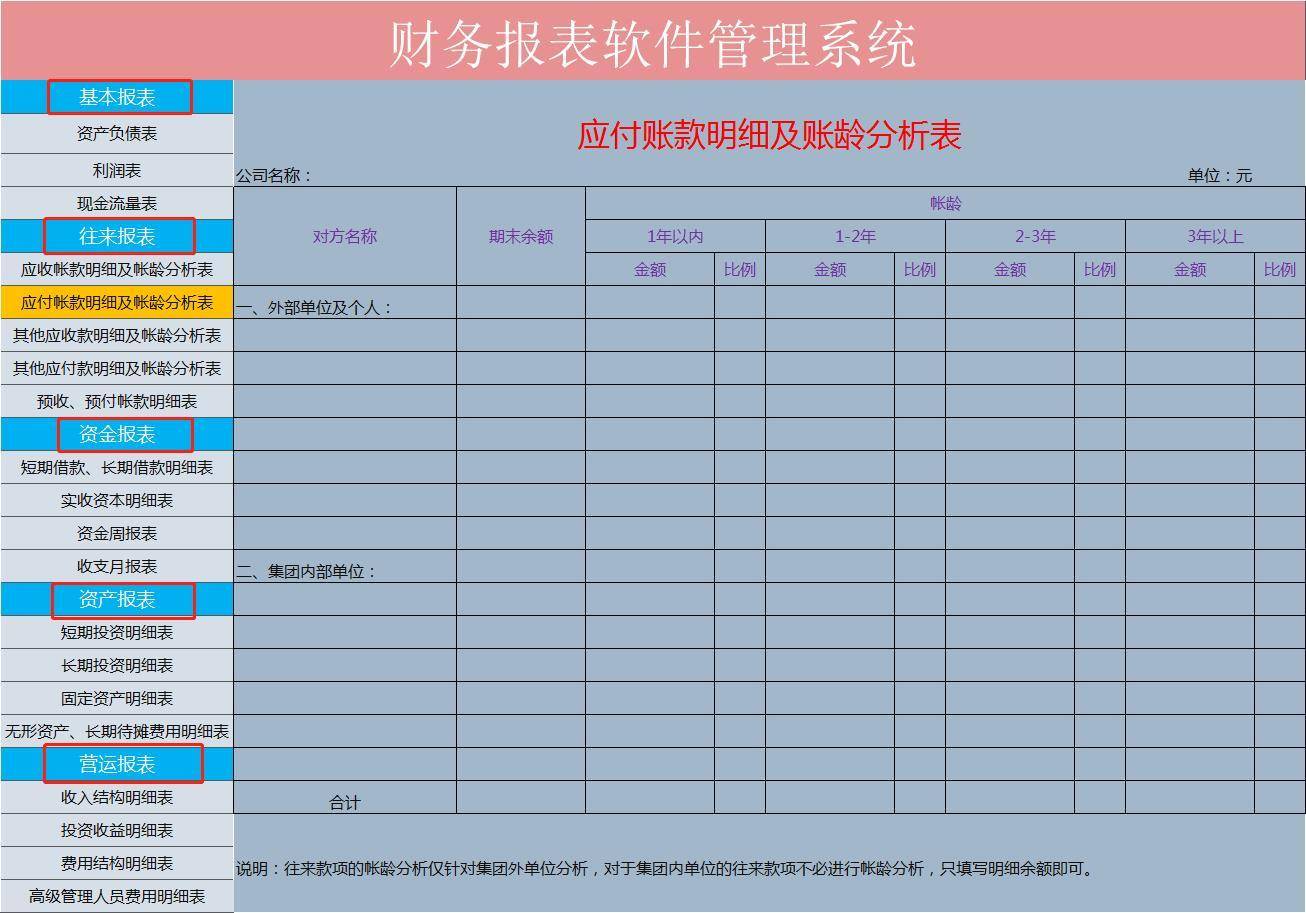Screen dimensions: 1306x913
Task: Open 实收资本明细表 in sidebar
Action: coord(117,500)
